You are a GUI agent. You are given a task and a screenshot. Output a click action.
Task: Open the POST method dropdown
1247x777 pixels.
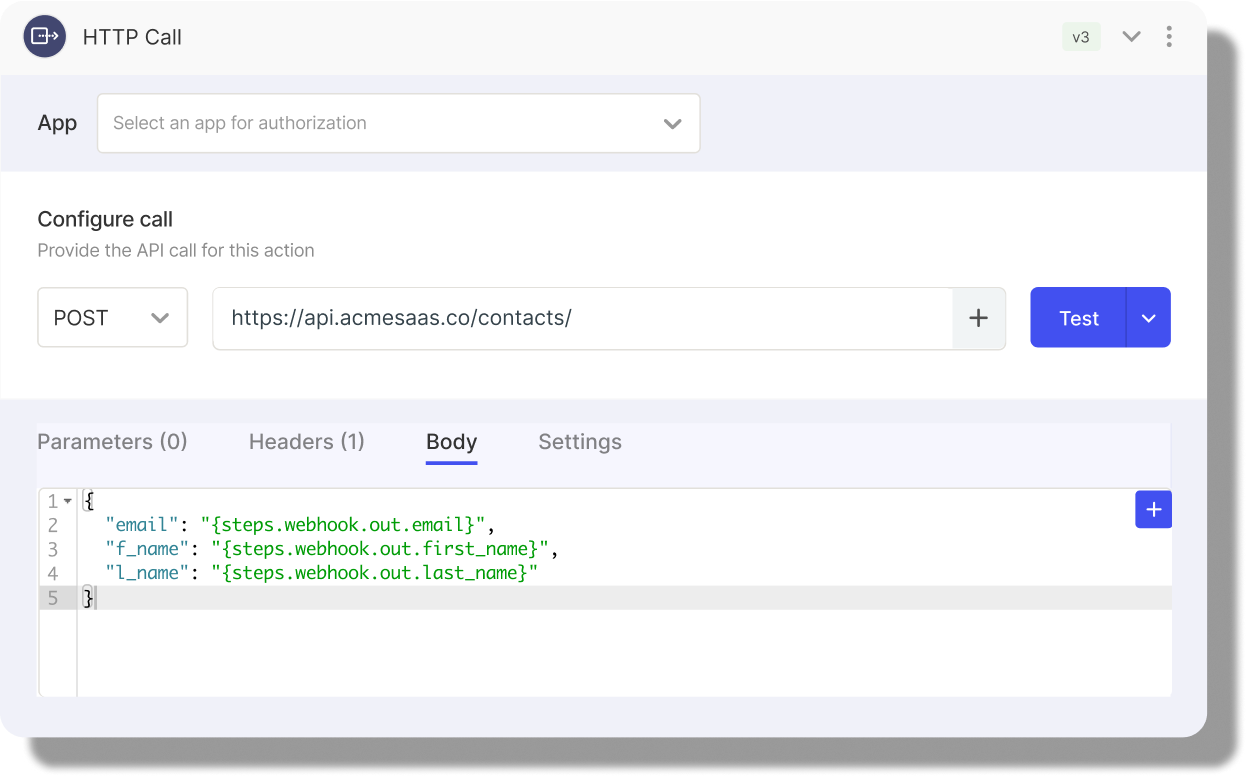click(112, 318)
